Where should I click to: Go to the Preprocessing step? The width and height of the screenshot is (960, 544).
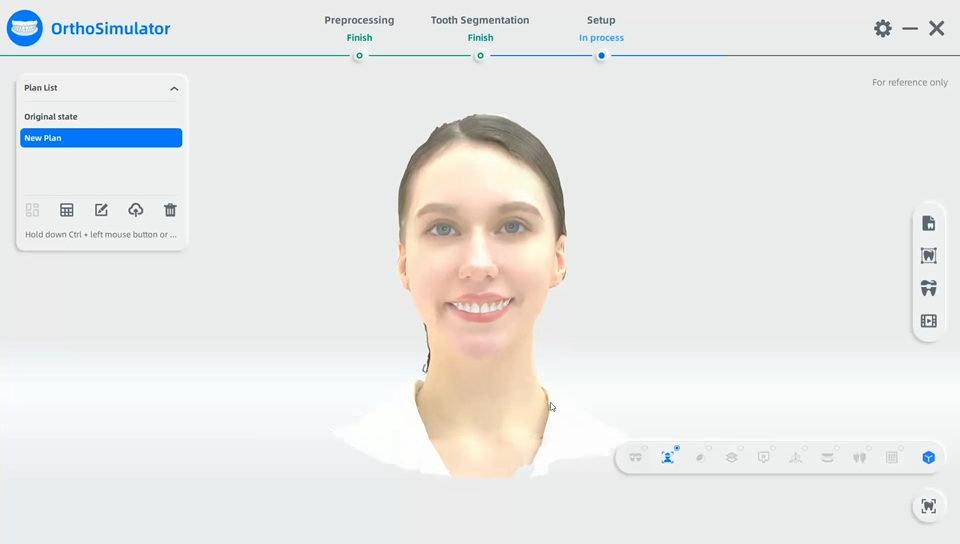click(x=359, y=28)
